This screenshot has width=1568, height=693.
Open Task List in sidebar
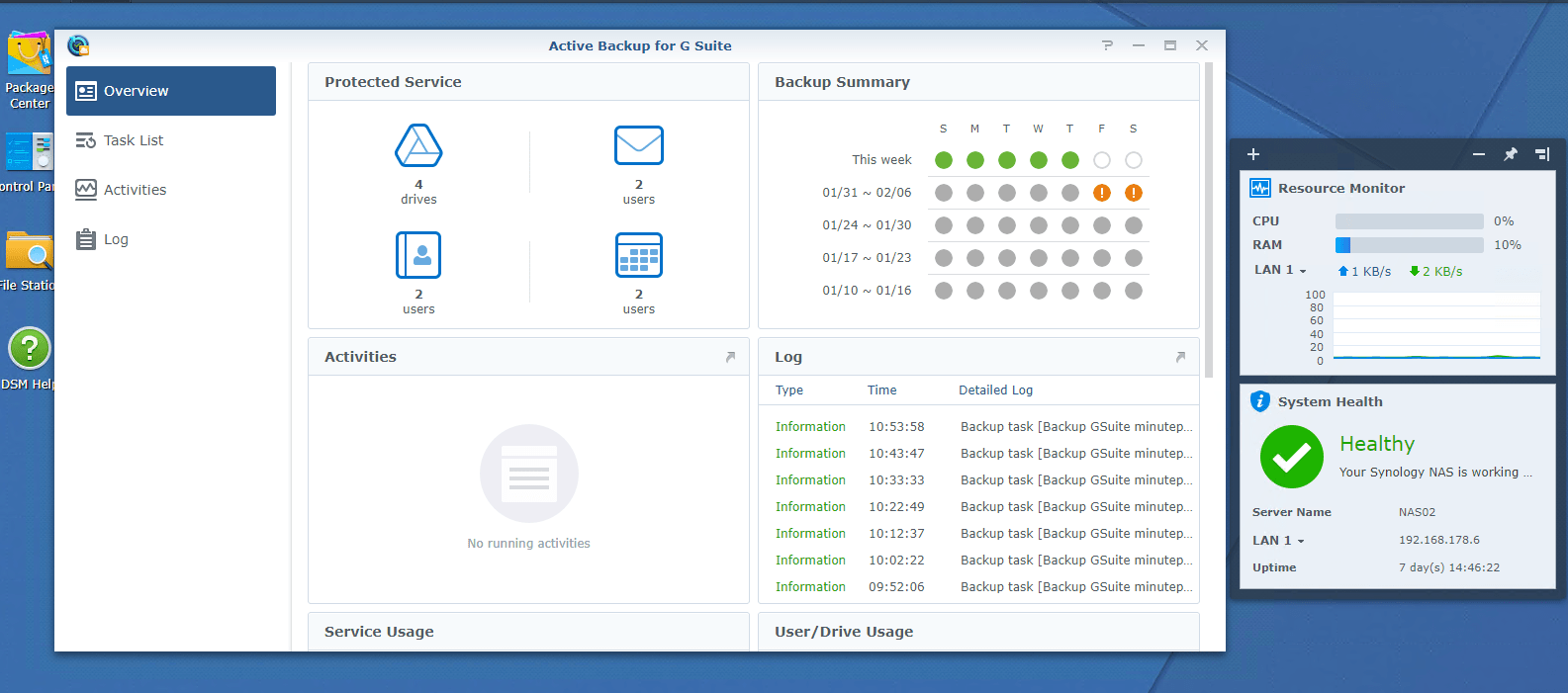point(171,140)
